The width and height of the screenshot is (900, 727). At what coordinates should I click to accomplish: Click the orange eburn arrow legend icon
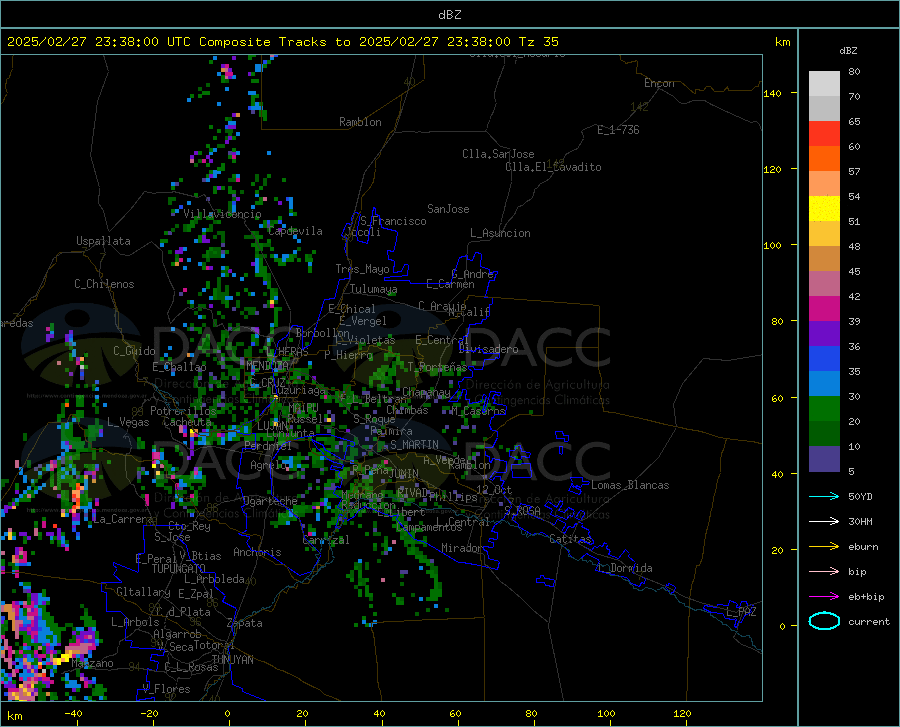[x=824, y=547]
